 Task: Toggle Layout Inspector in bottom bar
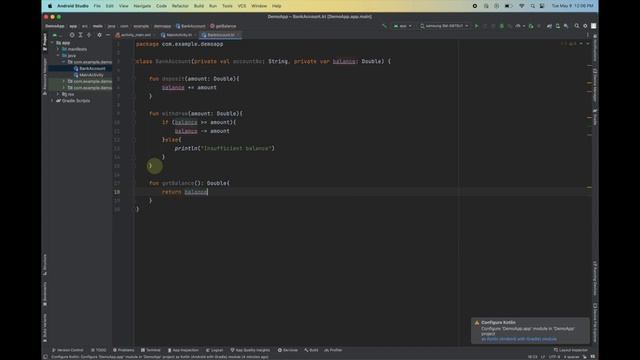click(x=571, y=350)
